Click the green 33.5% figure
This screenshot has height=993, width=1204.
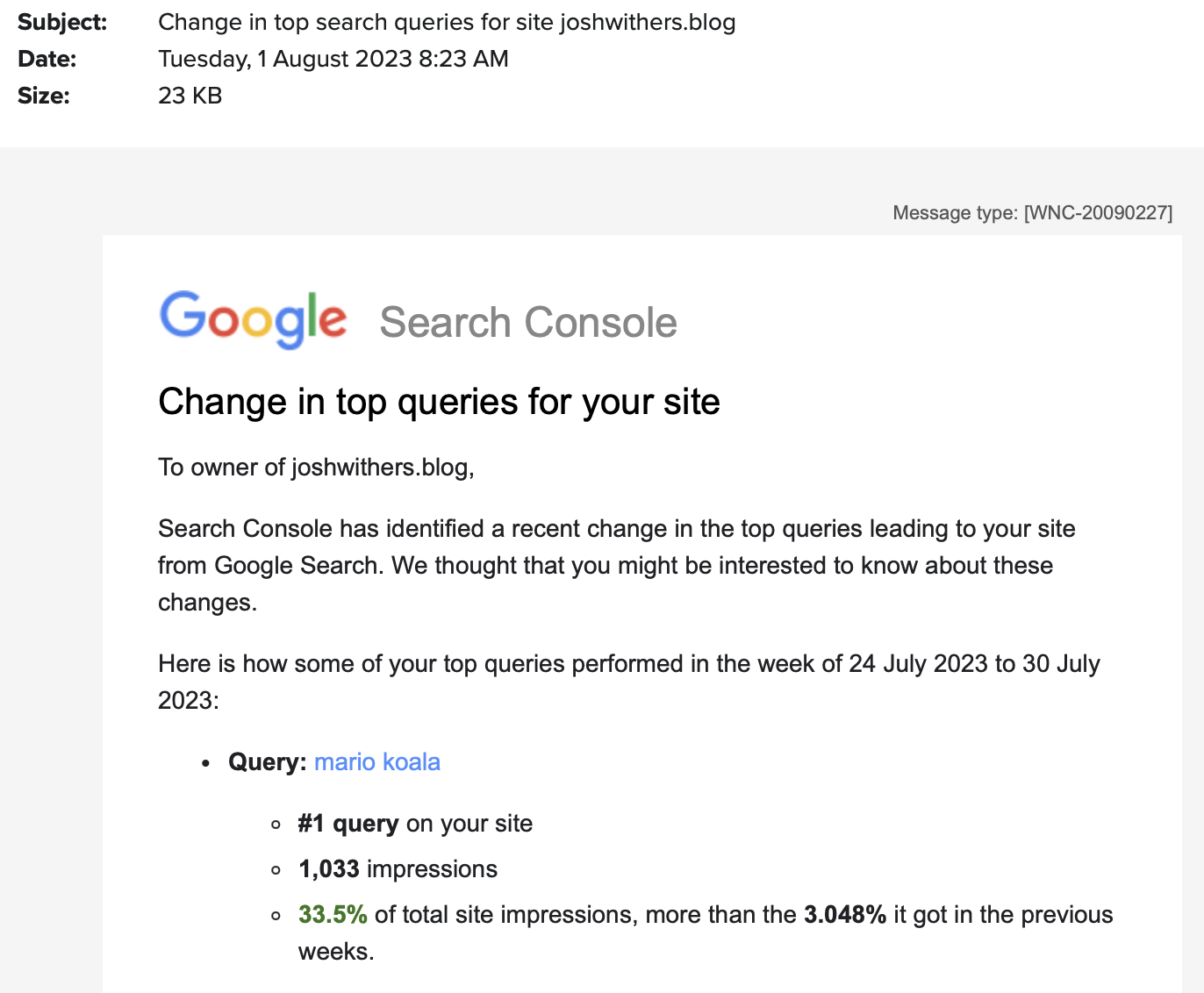click(x=333, y=915)
